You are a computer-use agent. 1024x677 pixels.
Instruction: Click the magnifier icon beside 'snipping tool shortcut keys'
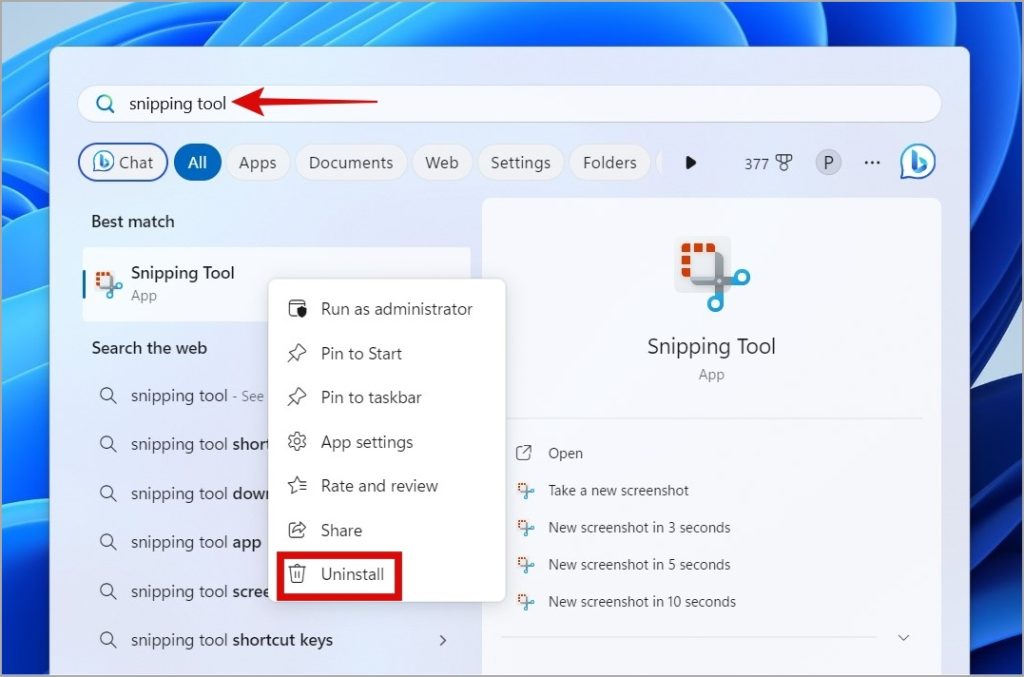tap(108, 640)
